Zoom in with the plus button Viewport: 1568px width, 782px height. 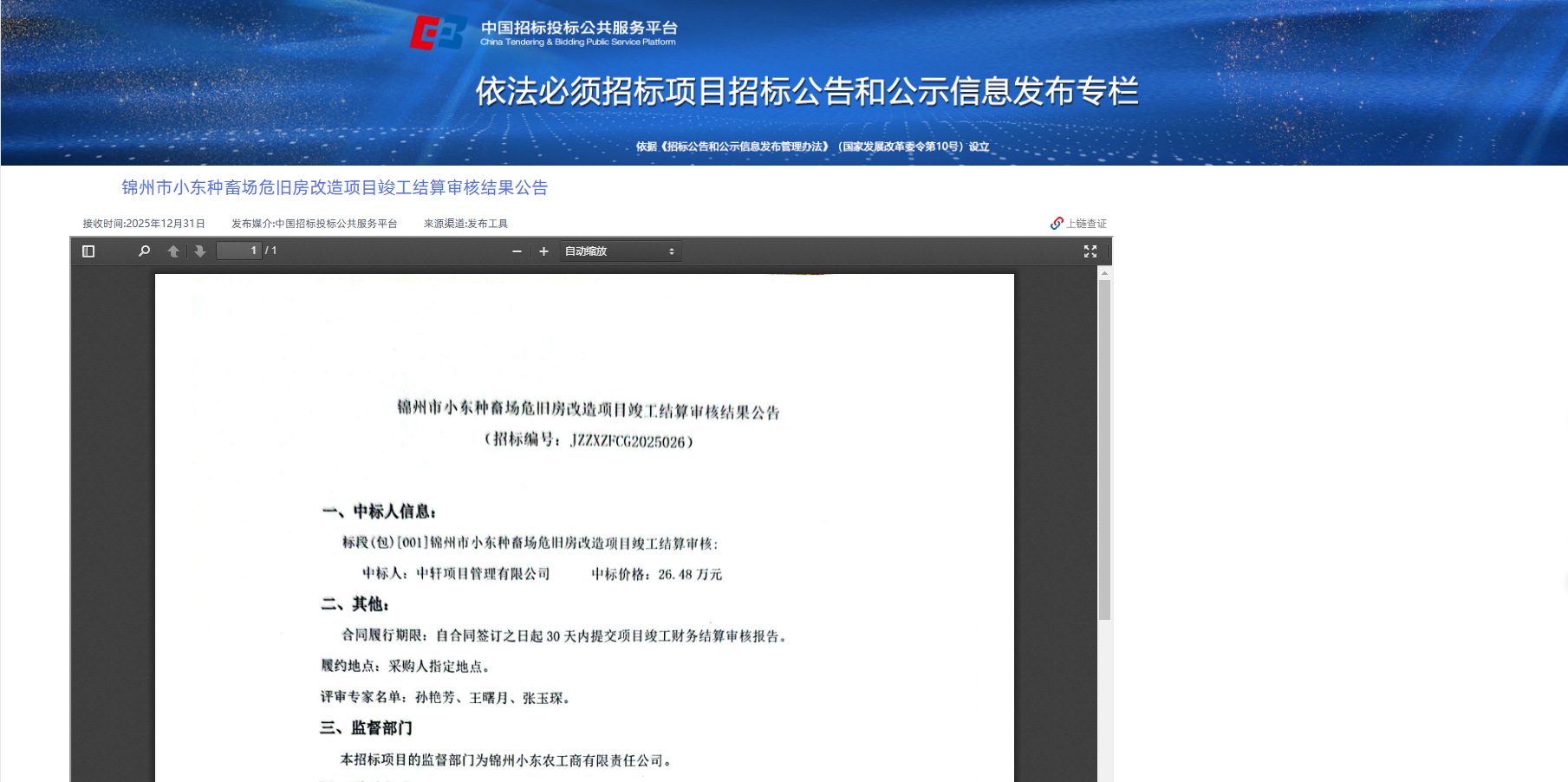pos(543,251)
